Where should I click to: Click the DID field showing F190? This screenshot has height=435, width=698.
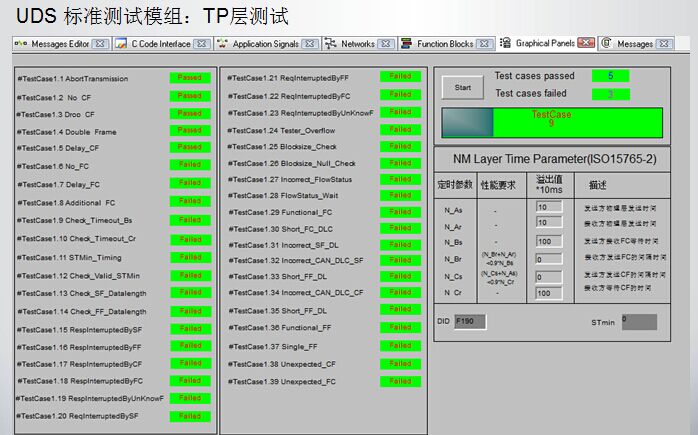[472, 322]
